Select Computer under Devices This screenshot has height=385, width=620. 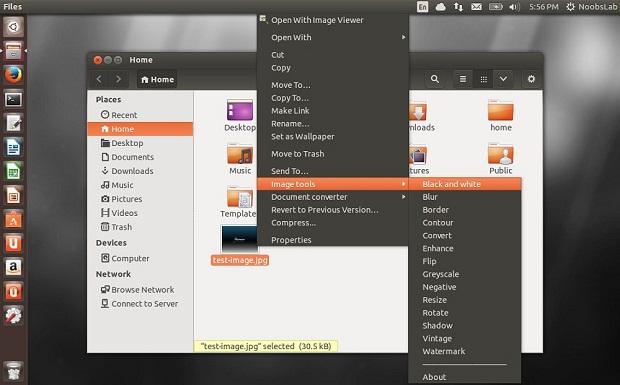(140, 259)
